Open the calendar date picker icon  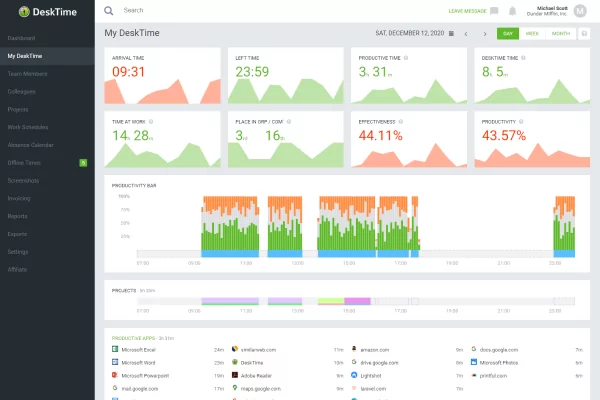tap(452, 34)
